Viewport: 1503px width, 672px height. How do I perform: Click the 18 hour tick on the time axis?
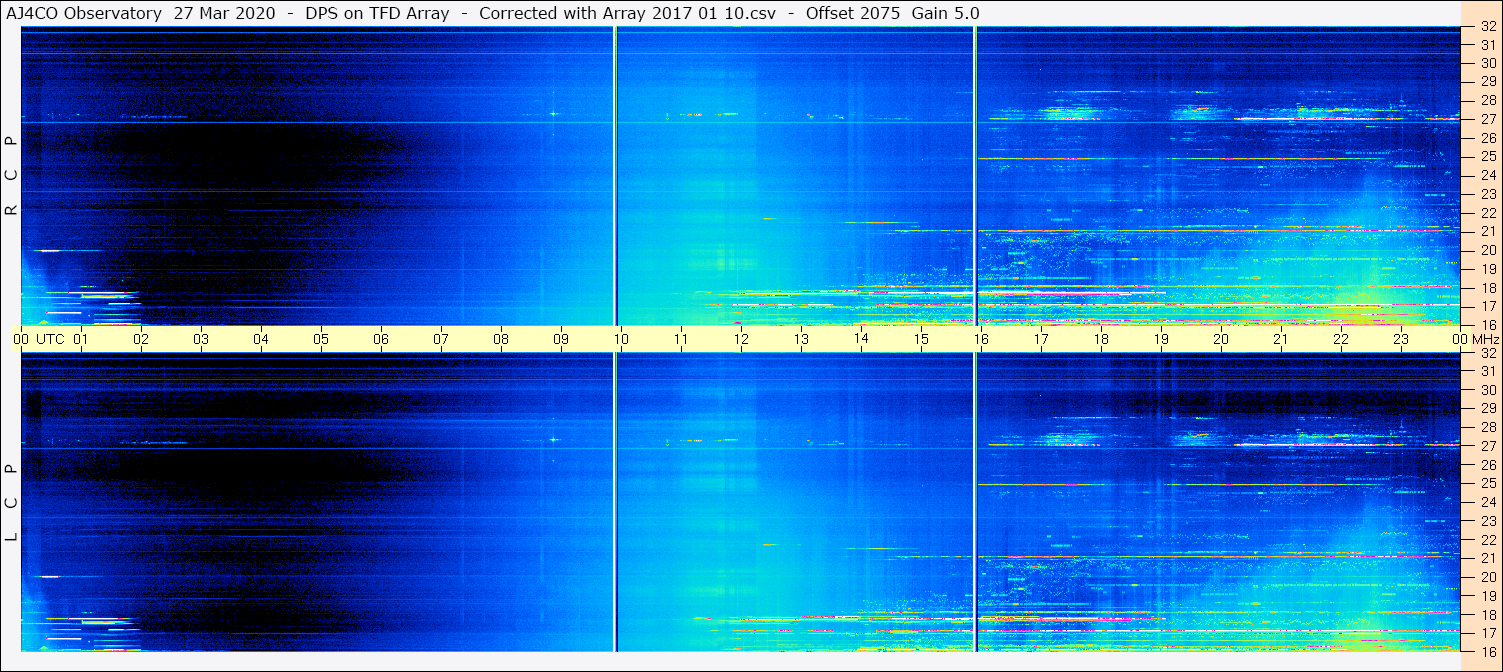click(1101, 339)
